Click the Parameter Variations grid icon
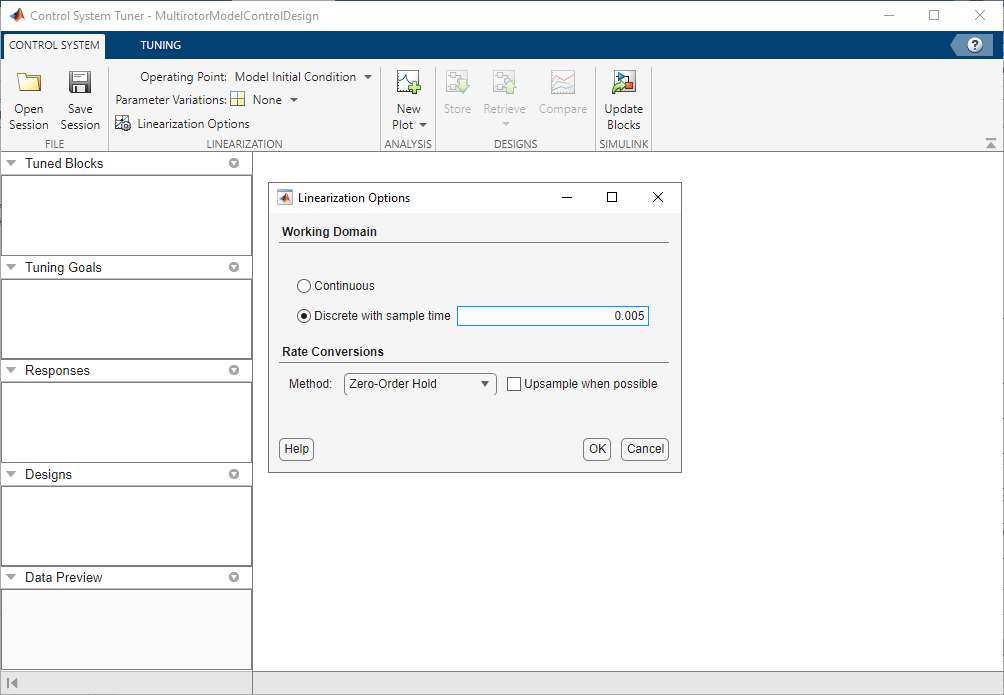This screenshot has height=695, width=1004. [238, 99]
